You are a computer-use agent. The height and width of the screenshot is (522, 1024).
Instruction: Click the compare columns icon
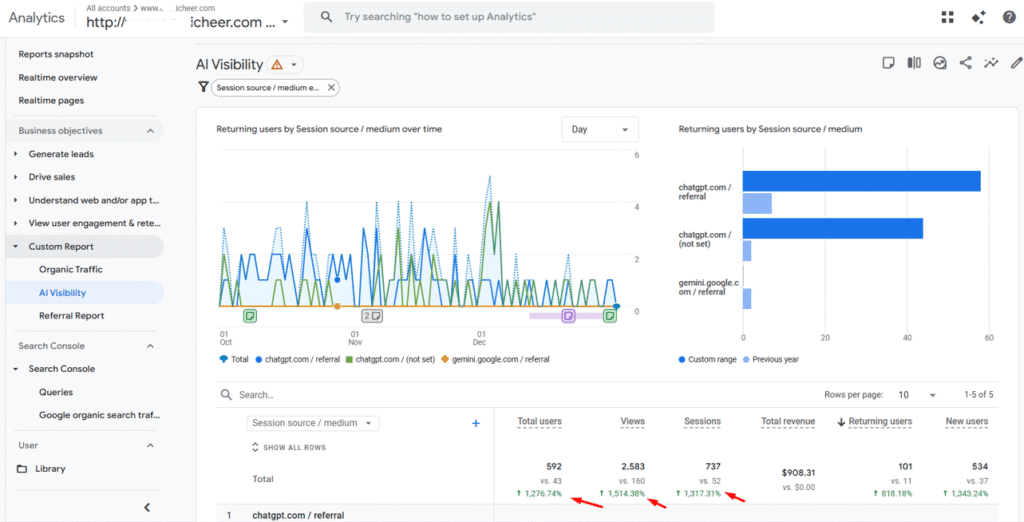pos(913,63)
